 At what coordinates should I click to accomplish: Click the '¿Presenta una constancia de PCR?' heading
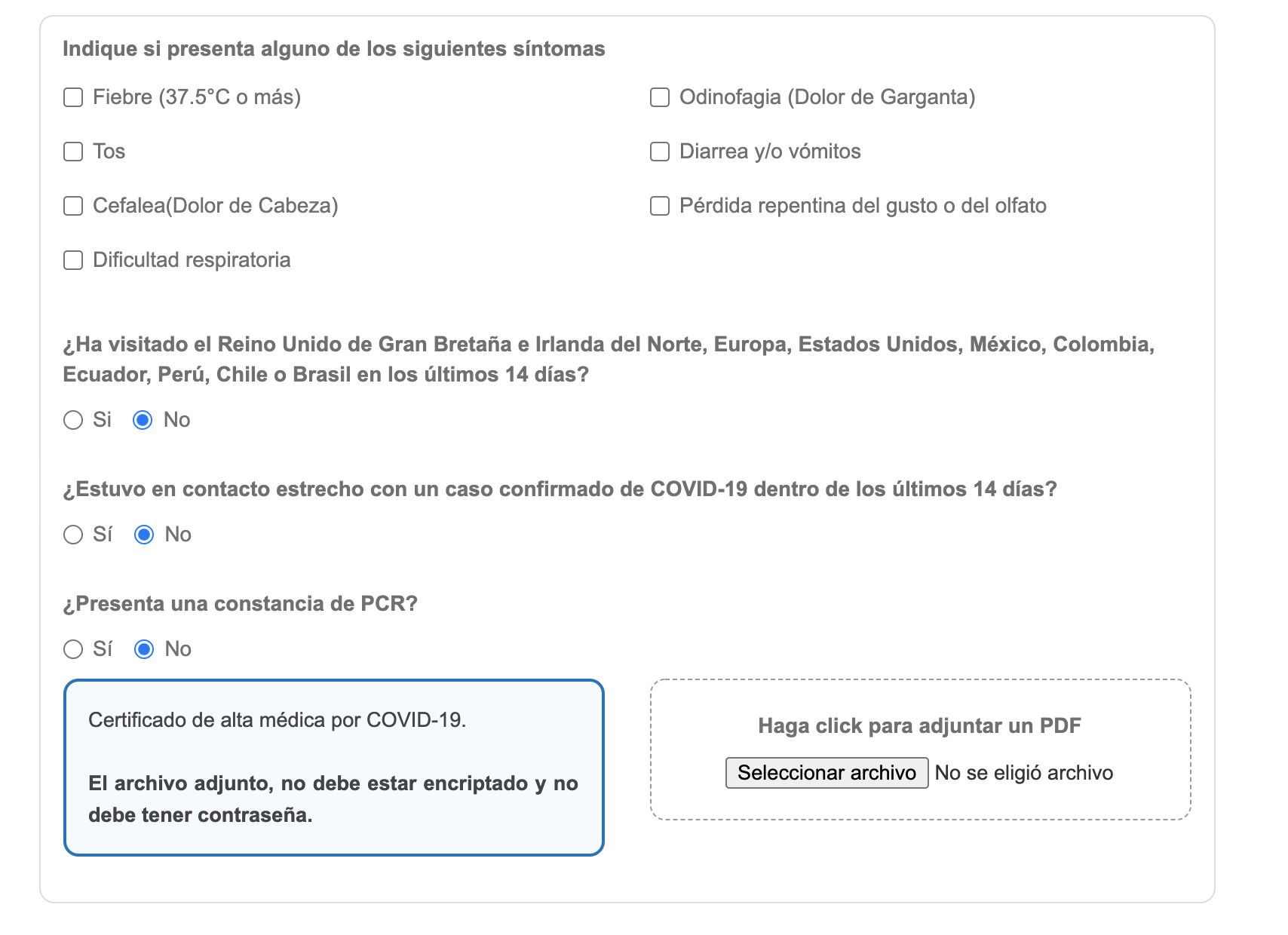(240, 604)
